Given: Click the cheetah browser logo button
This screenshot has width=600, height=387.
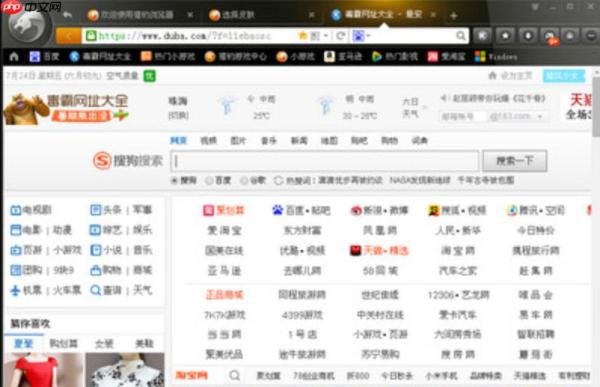Looking at the screenshot, I should click(x=28, y=25).
